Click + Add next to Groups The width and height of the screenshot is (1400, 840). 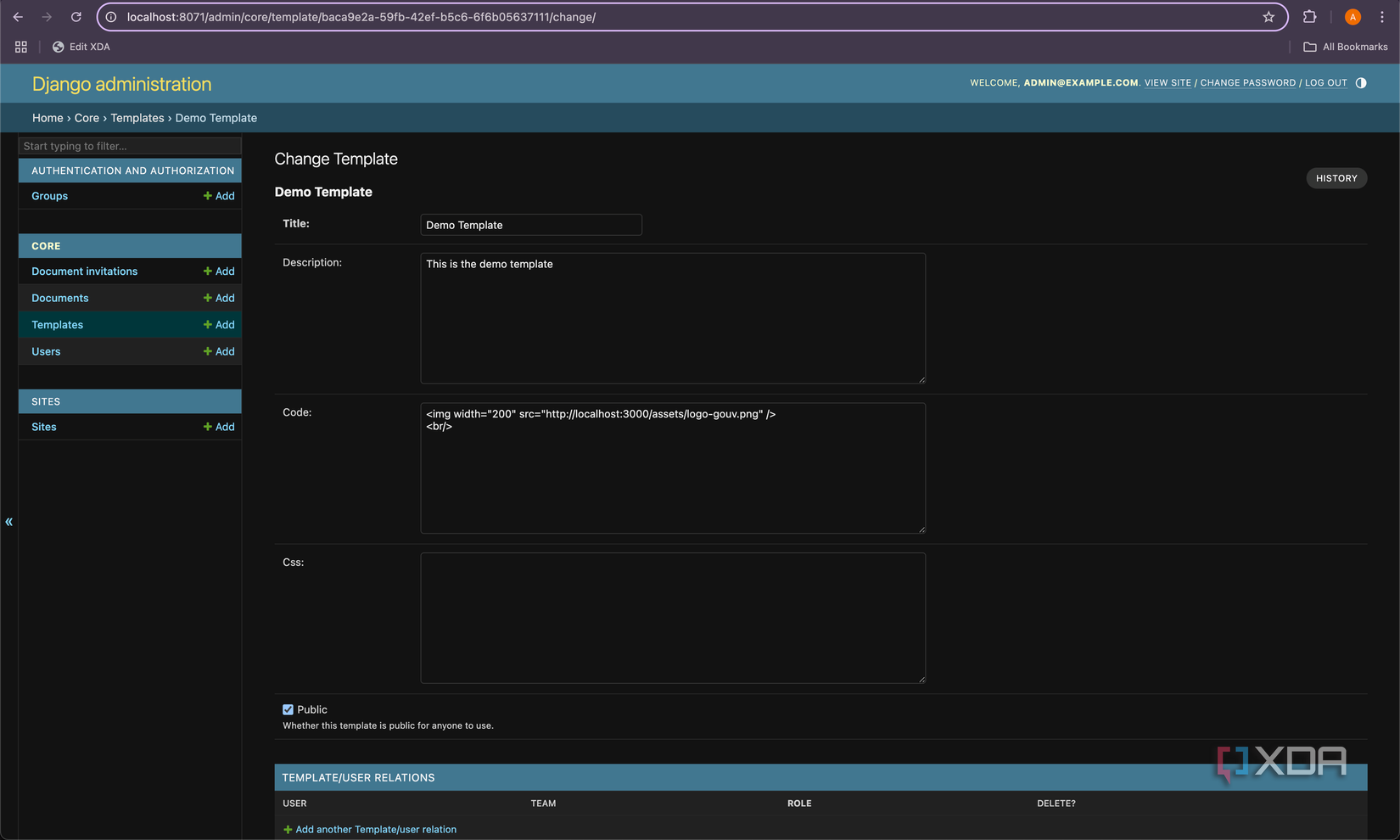pos(219,196)
